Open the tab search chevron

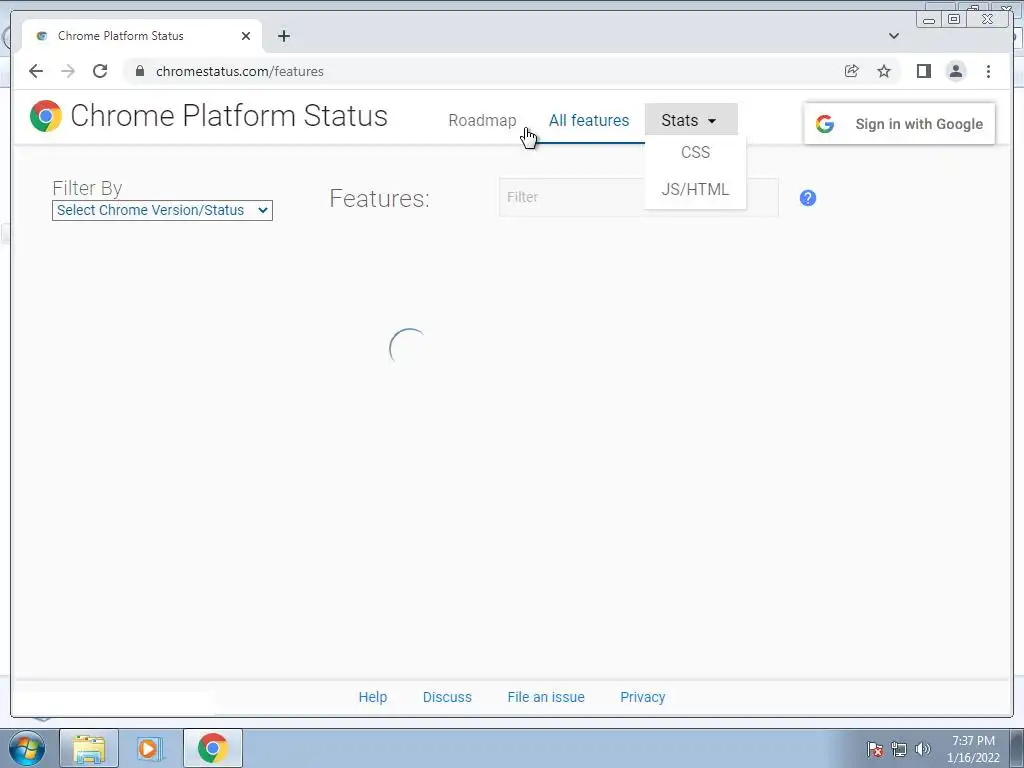tap(894, 36)
